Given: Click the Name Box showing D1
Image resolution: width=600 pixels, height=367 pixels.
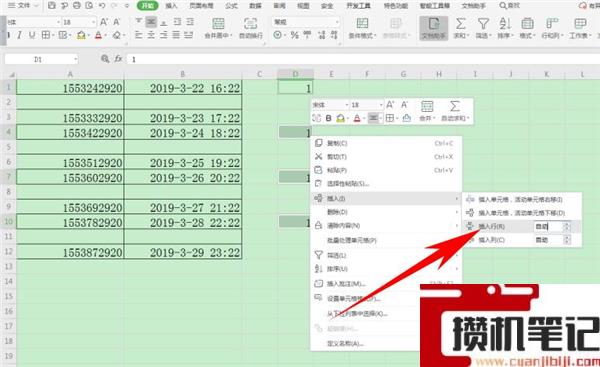Looking at the screenshot, I should 41,59.
